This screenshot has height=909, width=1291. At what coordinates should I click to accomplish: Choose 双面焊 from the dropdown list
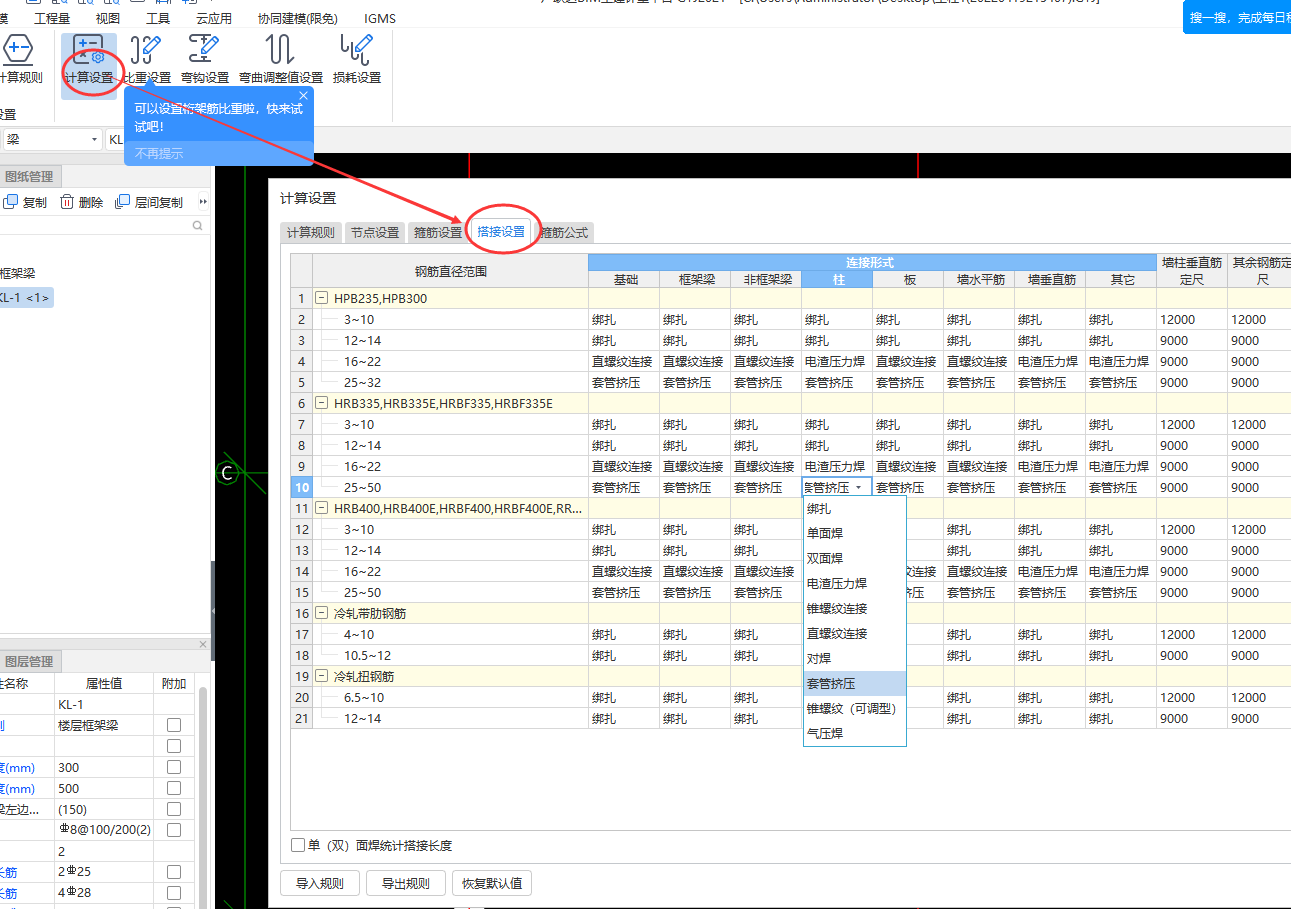click(854, 558)
